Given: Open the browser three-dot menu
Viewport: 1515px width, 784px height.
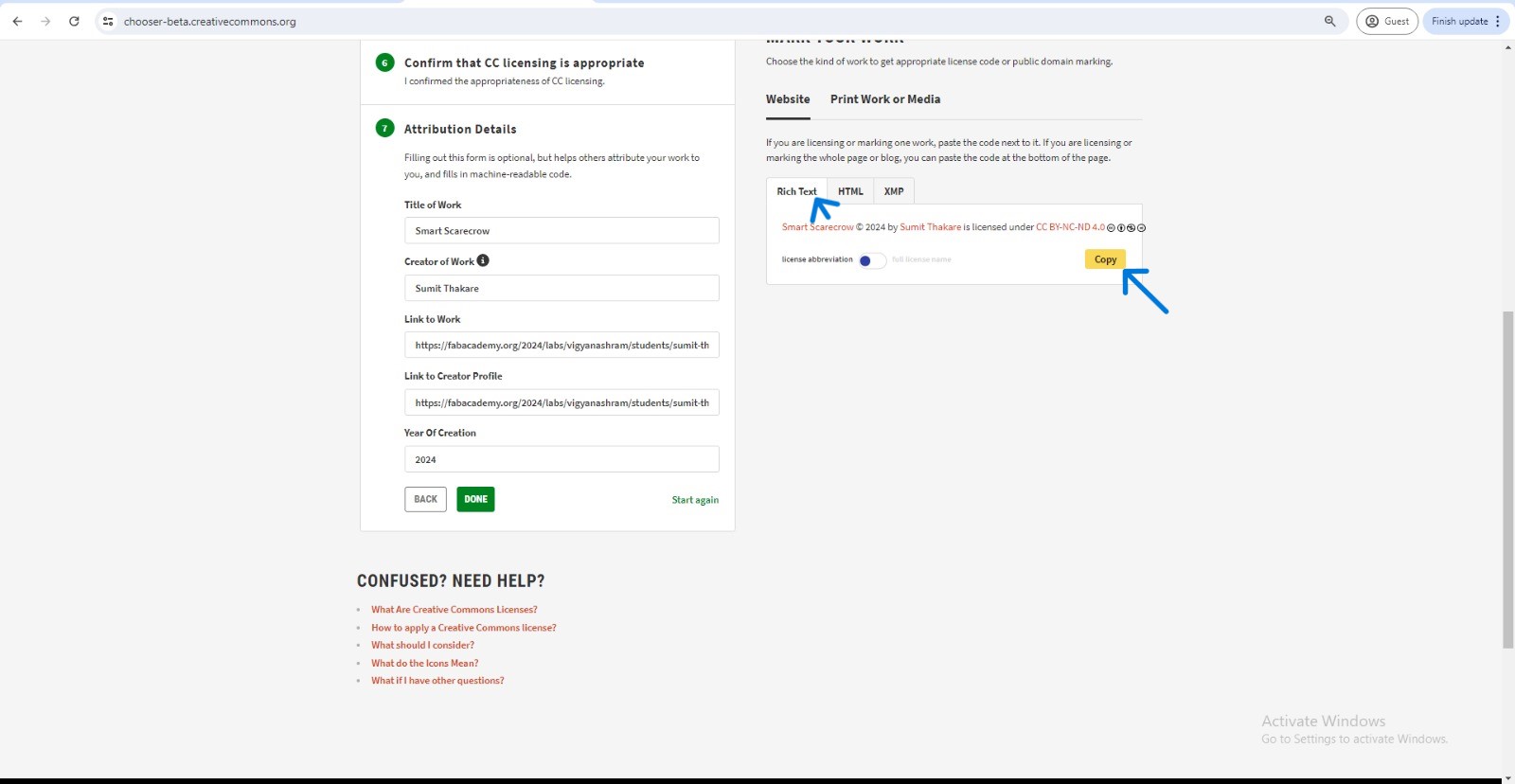Looking at the screenshot, I should pos(1498,21).
